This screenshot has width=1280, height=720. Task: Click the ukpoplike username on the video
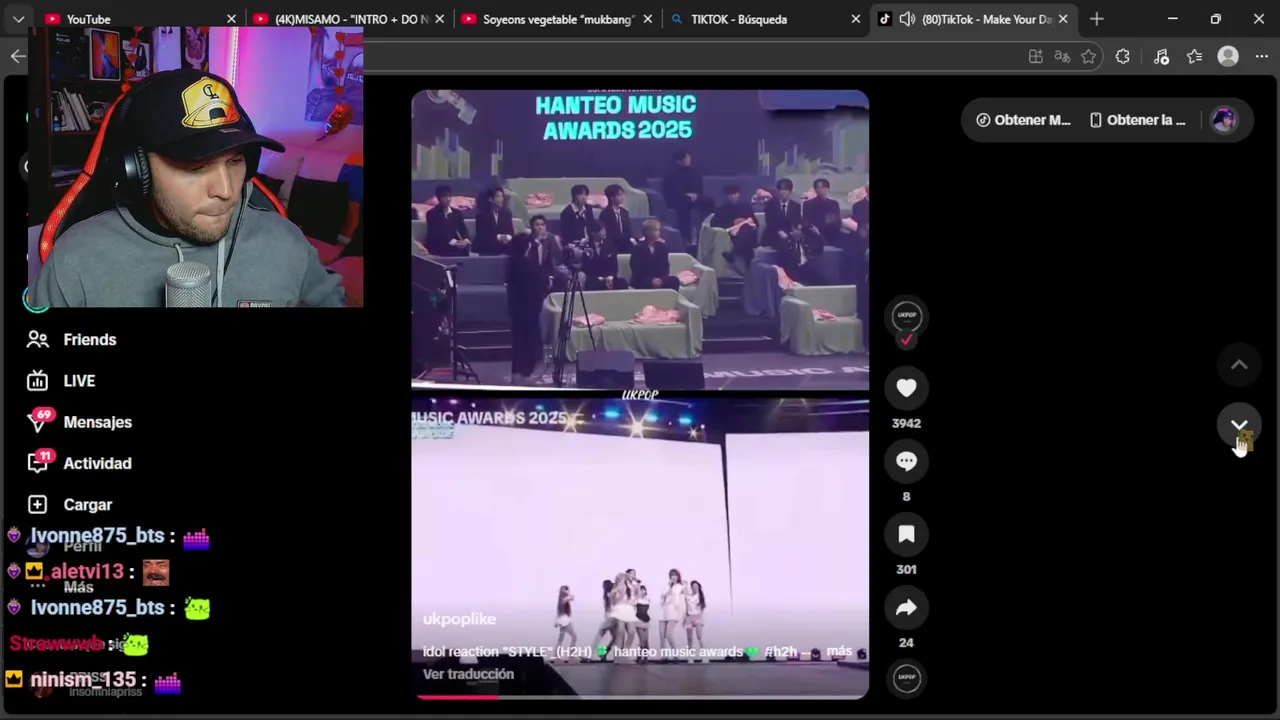point(459,619)
